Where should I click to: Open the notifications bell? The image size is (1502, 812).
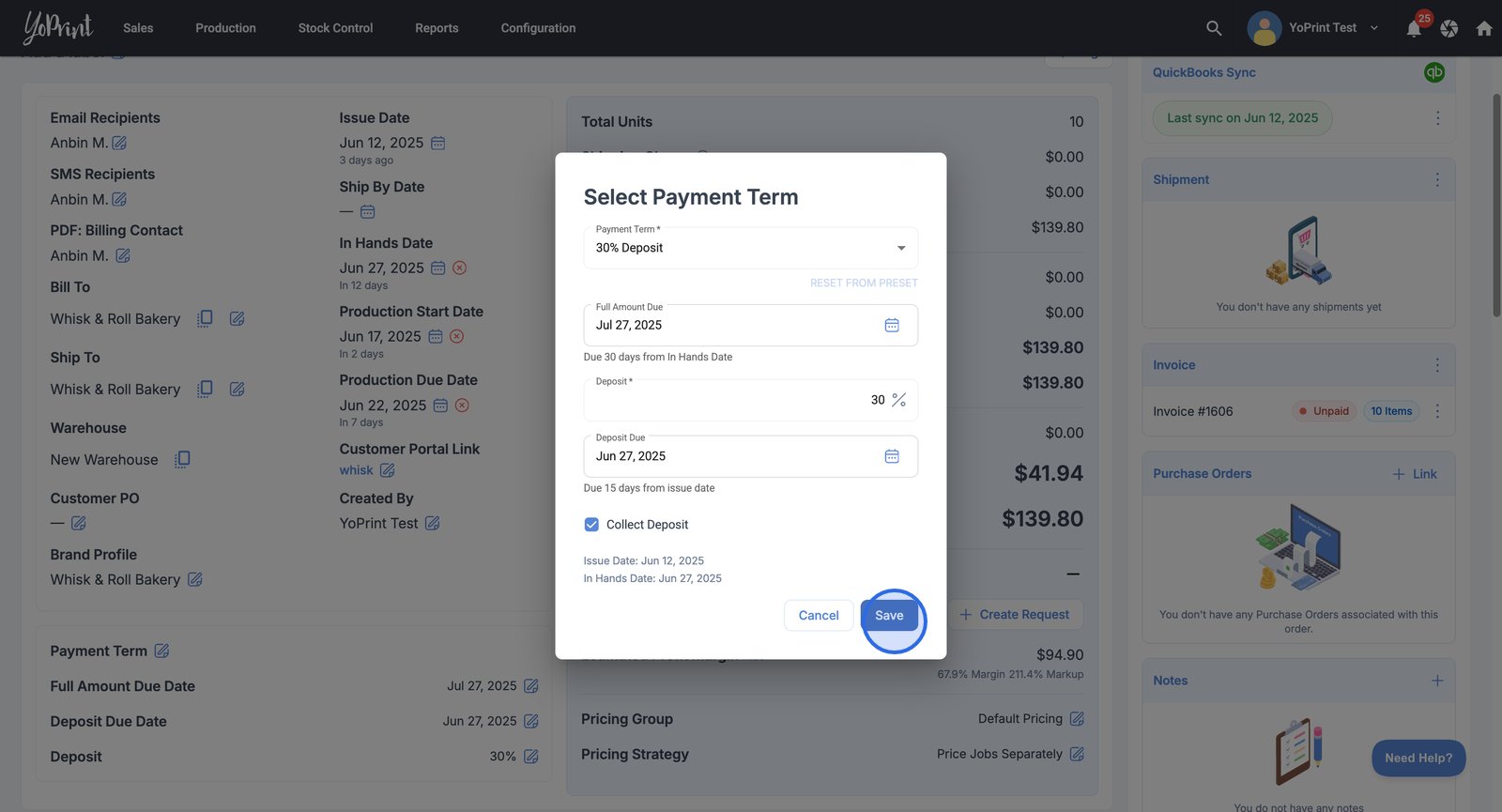point(1414,29)
